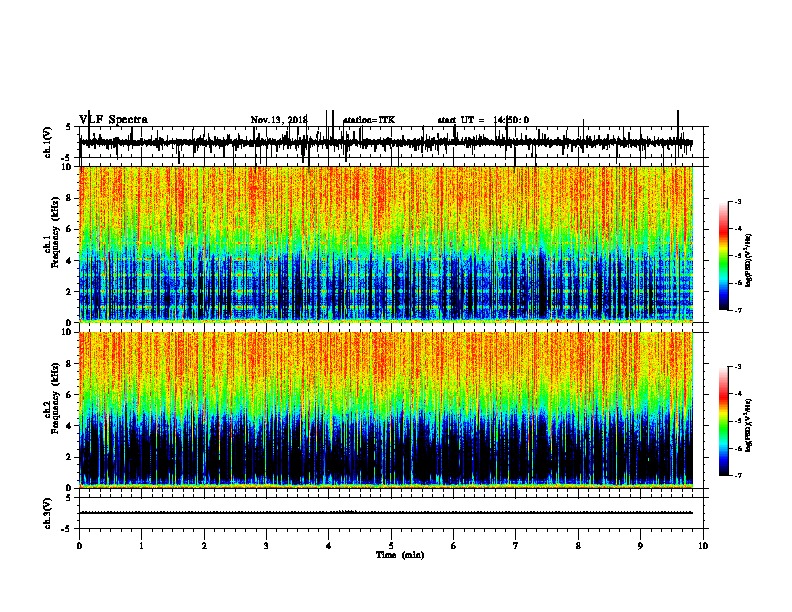Click the 'station=ITK' header text
The image size is (792, 612).
pyautogui.click(x=369, y=120)
